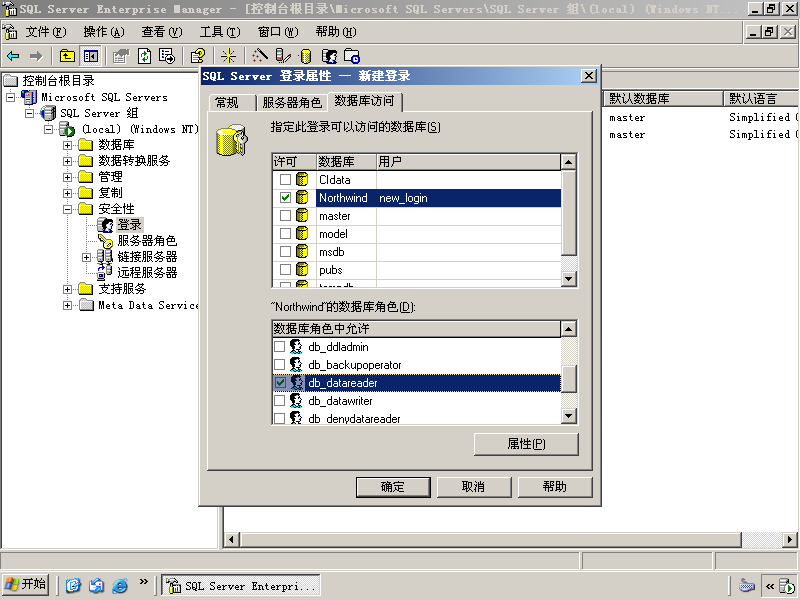
Task: Check the CIdata database permit checkbox
Action: point(285,179)
